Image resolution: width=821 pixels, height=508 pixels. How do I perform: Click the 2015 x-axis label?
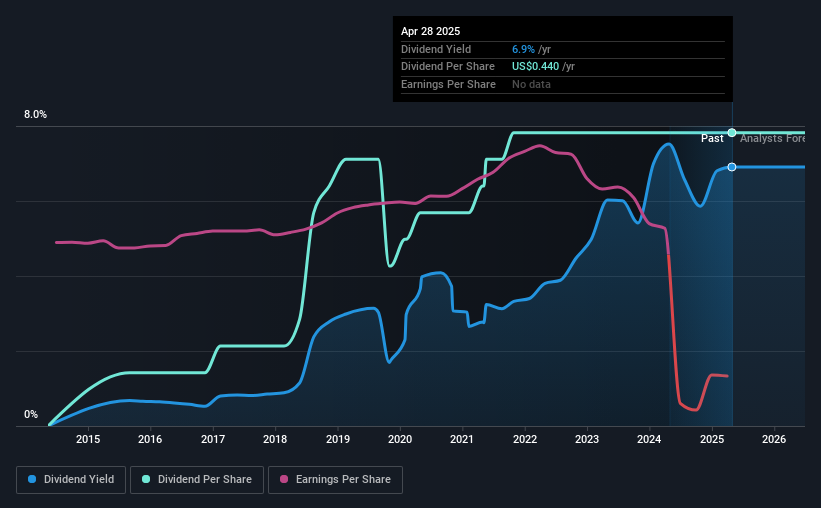pos(88,439)
